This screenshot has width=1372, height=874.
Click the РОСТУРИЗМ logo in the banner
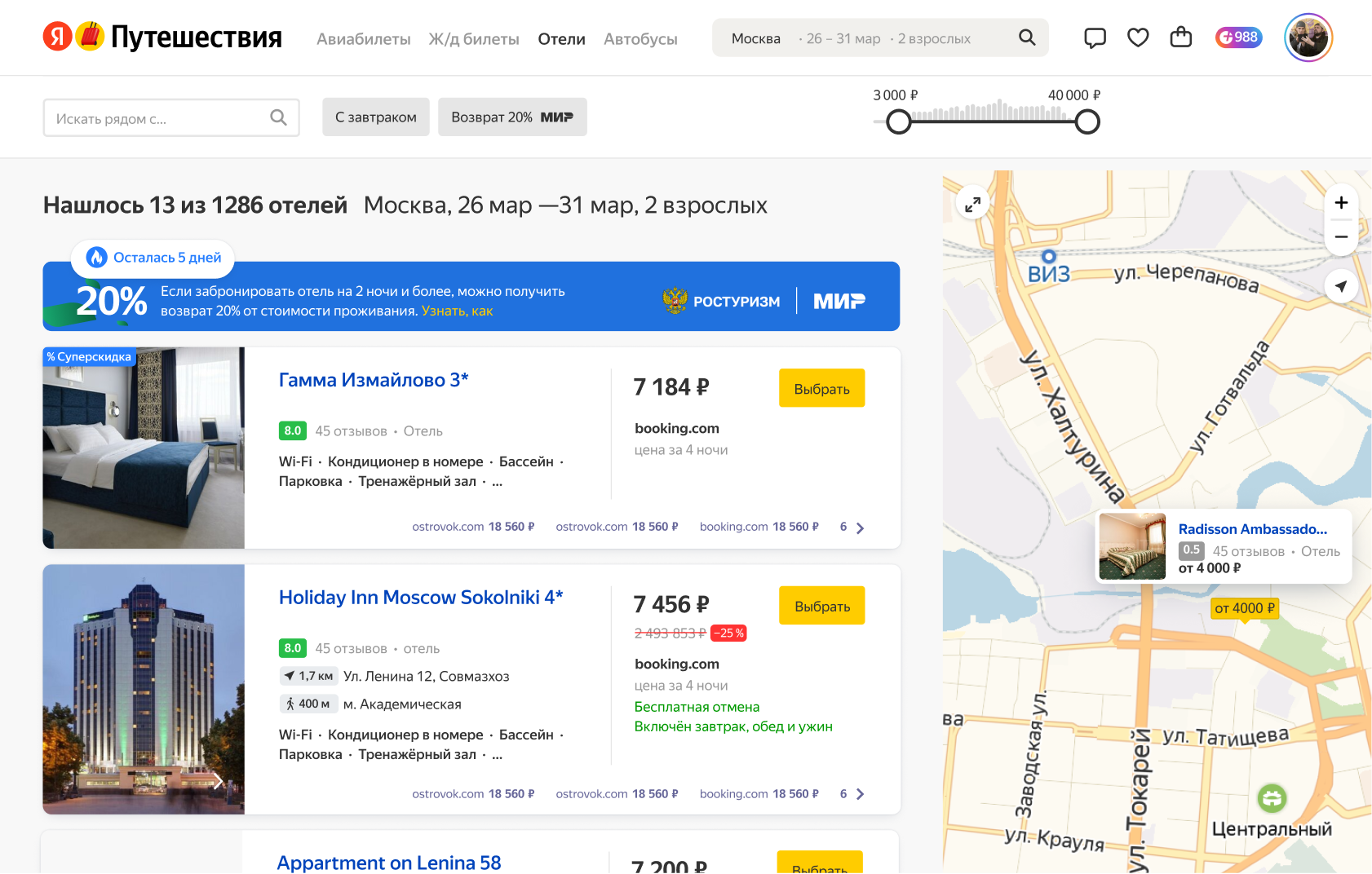[721, 301]
